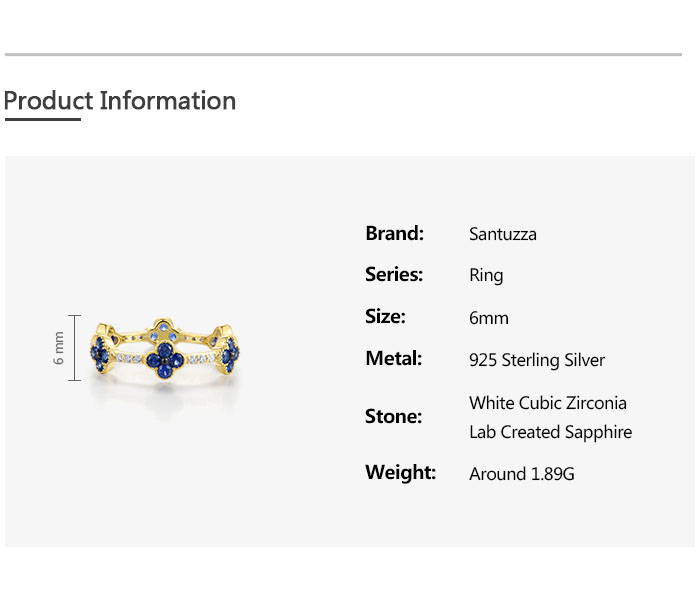
Task: Click the Brand label
Action: point(394,233)
